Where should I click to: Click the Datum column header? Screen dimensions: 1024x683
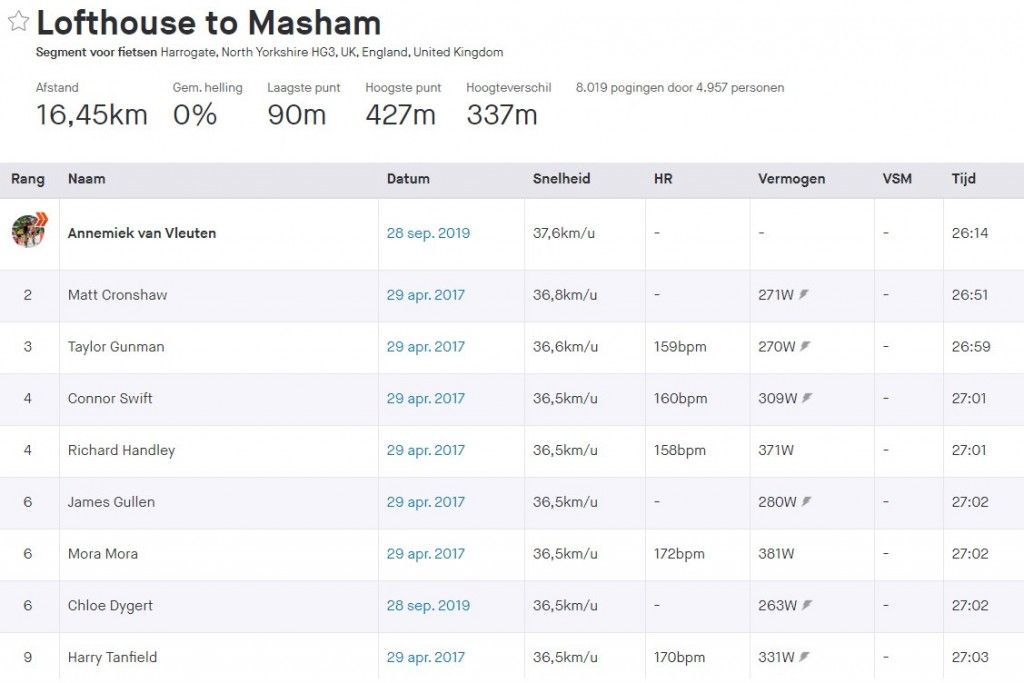tap(408, 179)
